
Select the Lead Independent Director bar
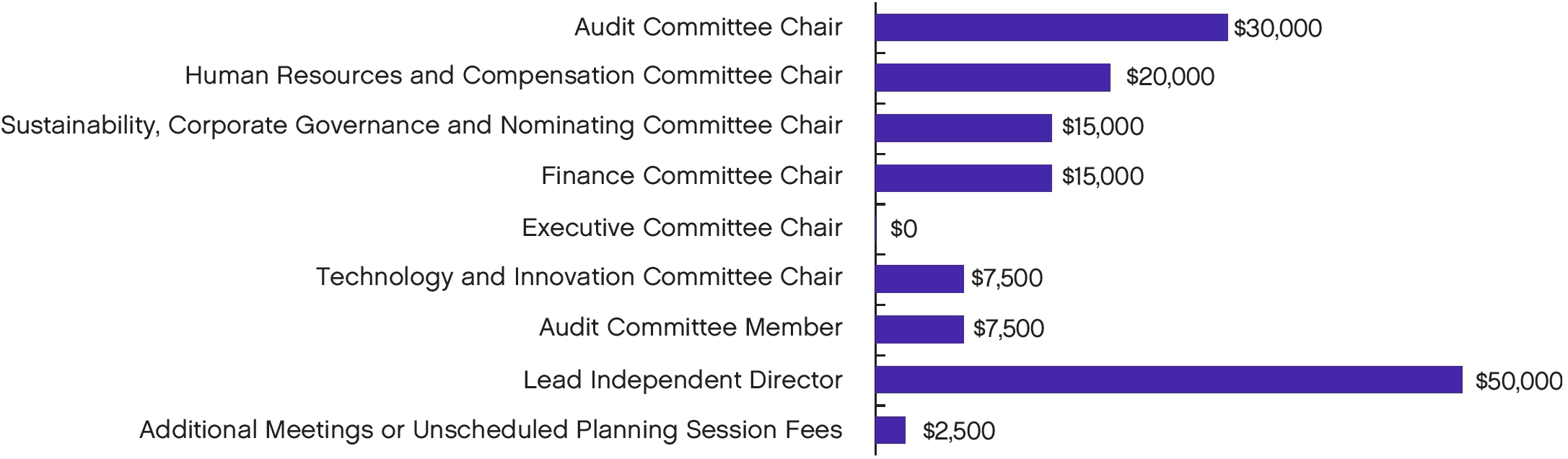pos(1168,380)
